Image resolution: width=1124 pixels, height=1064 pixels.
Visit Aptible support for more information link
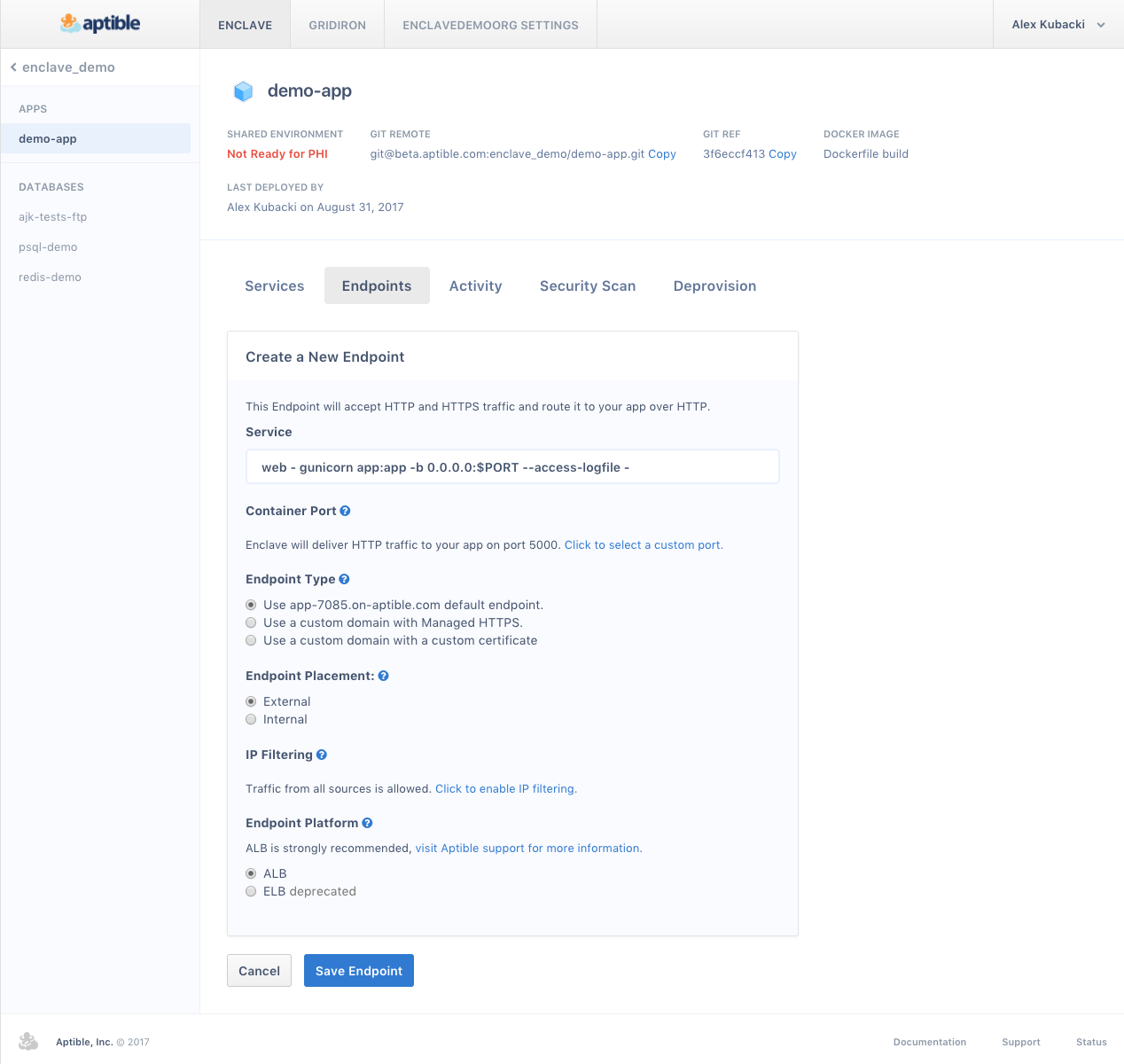tap(529, 849)
